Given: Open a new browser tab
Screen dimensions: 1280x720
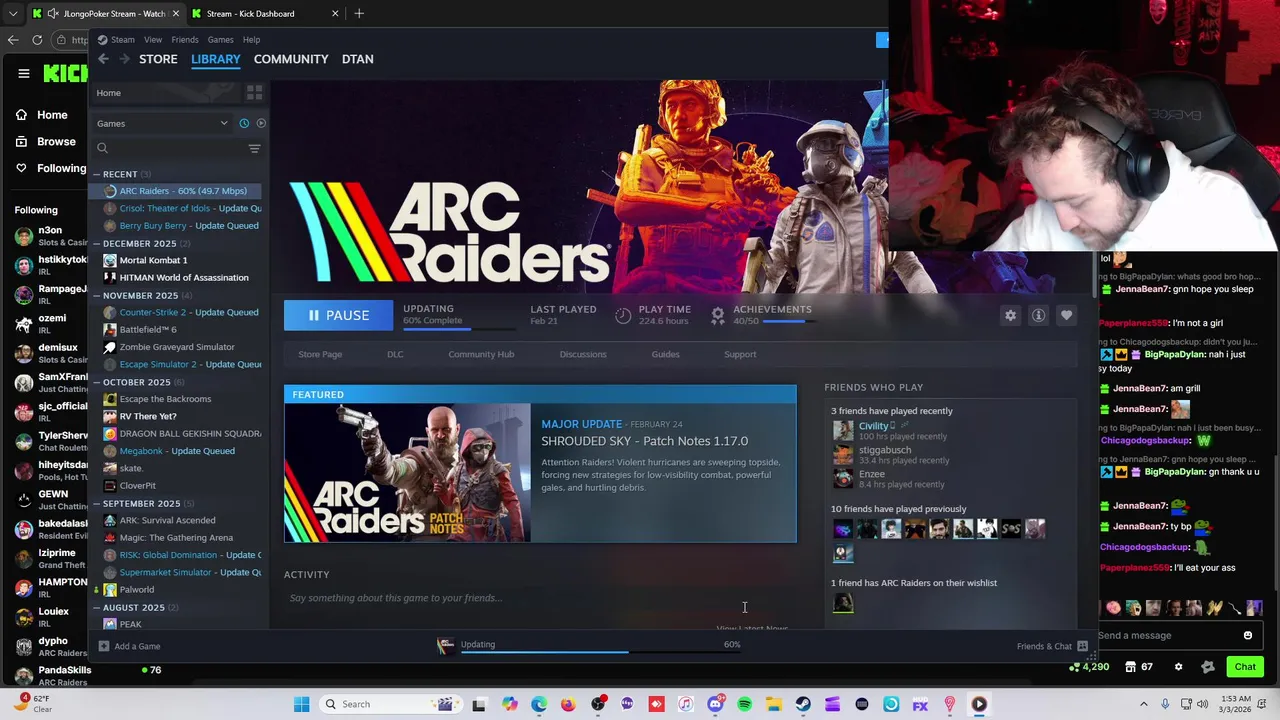Looking at the screenshot, I should click(x=359, y=13).
